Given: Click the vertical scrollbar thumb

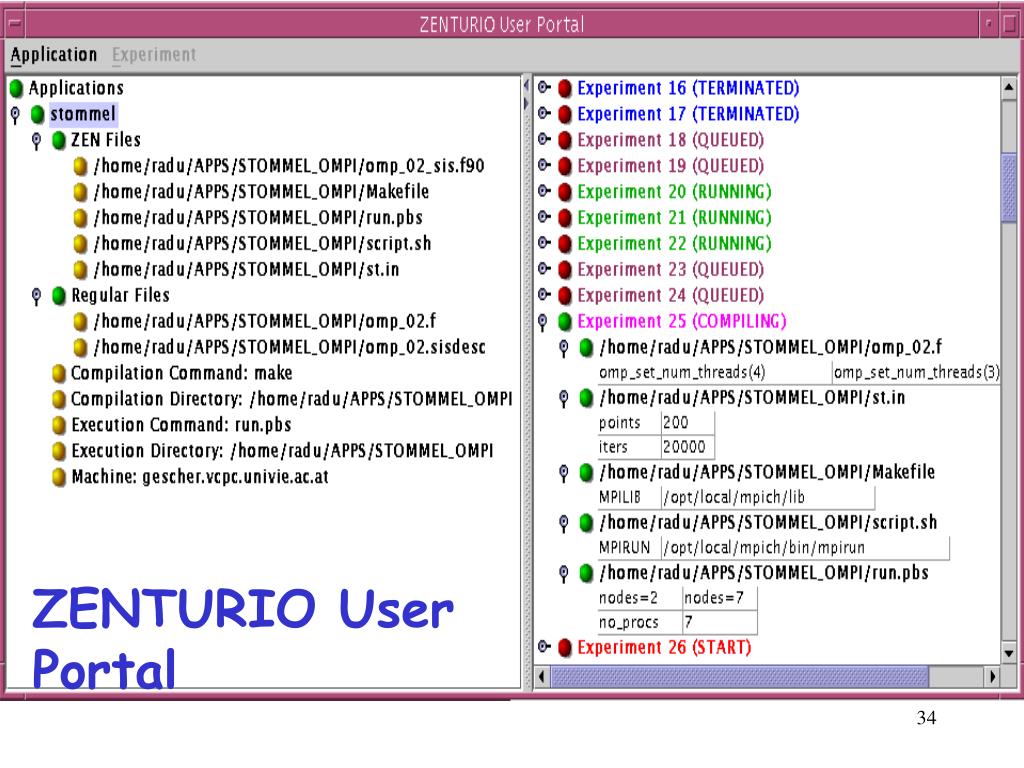Looking at the screenshot, I should tap(1008, 188).
